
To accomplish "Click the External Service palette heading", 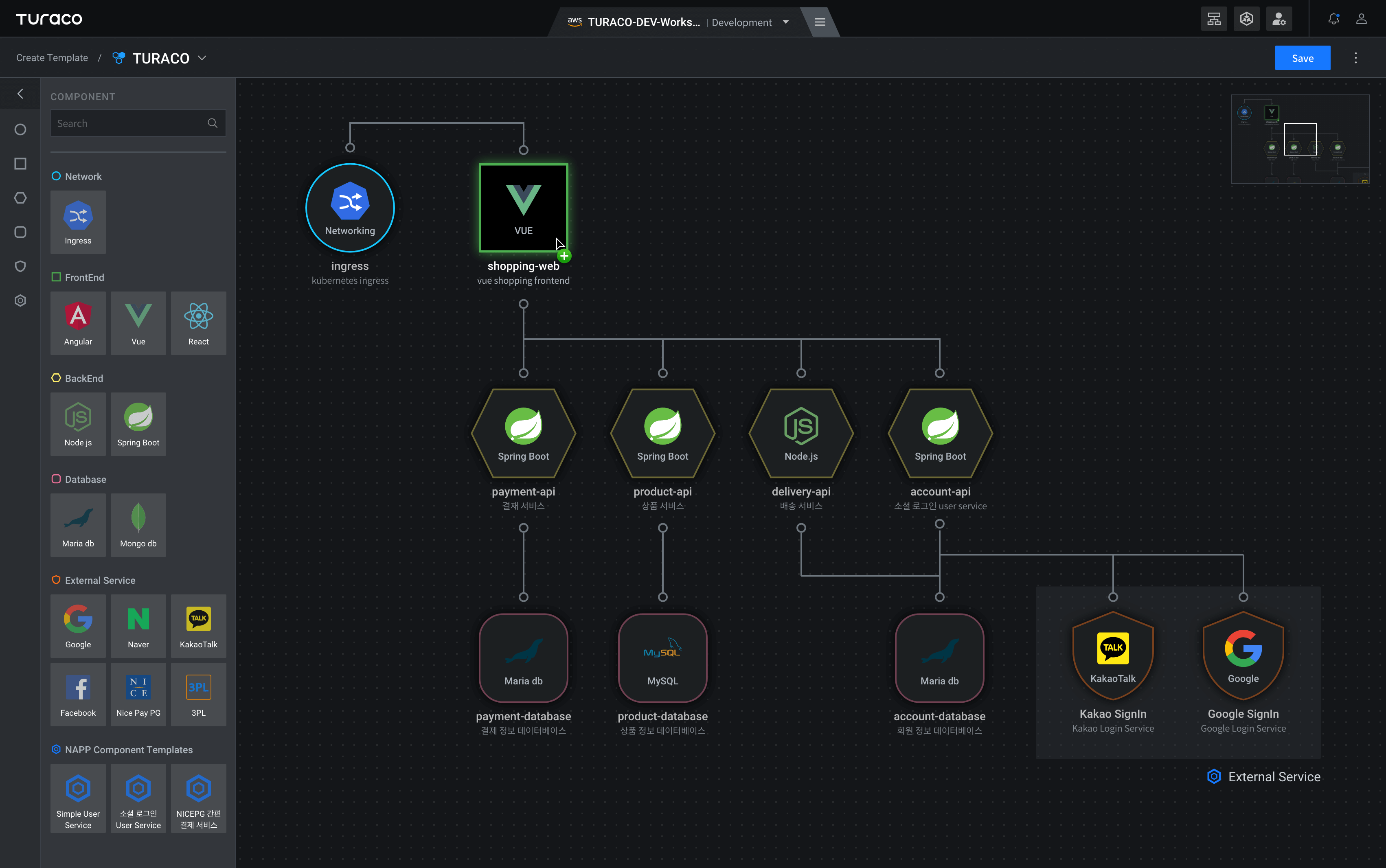I will (x=94, y=581).
